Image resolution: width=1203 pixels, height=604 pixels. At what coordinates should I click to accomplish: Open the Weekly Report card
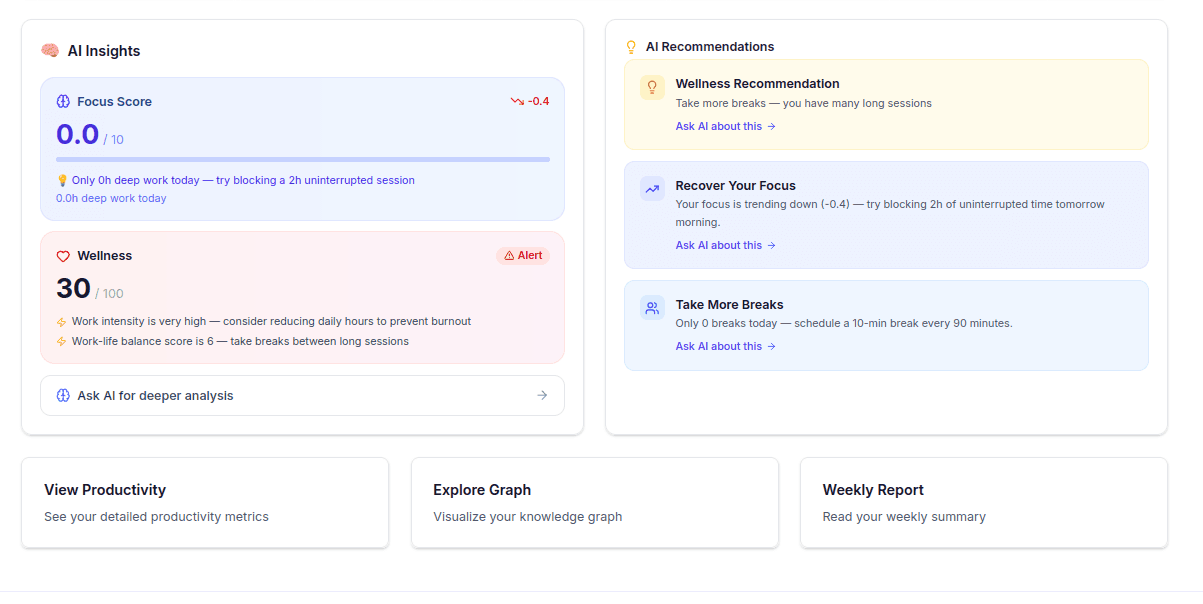983,502
